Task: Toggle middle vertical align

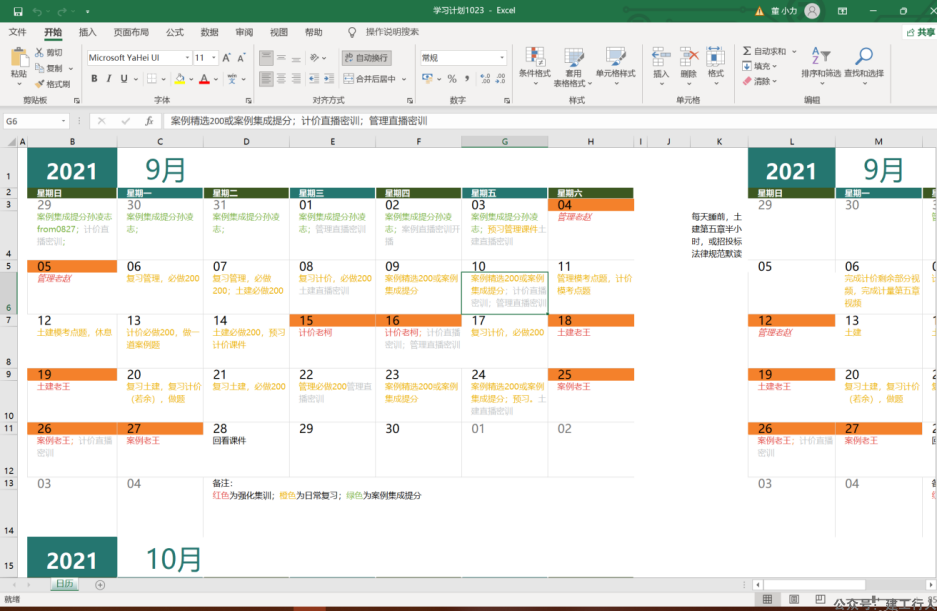Action: point(281,58)
